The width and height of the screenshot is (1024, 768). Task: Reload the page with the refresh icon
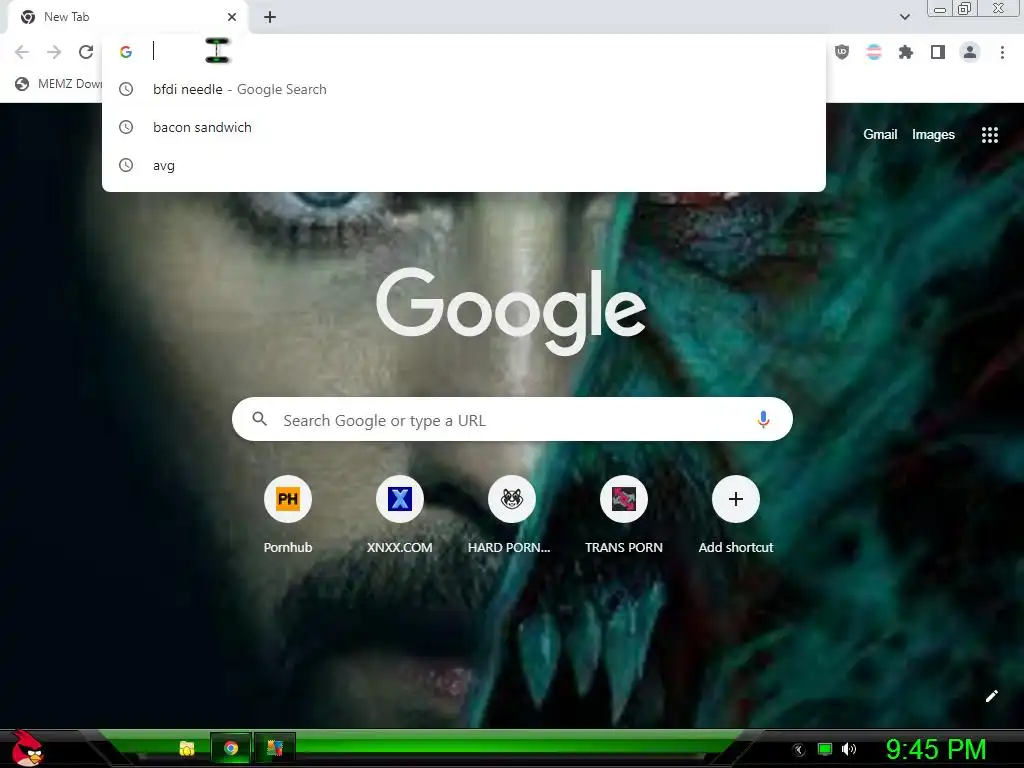coord(86,52)
